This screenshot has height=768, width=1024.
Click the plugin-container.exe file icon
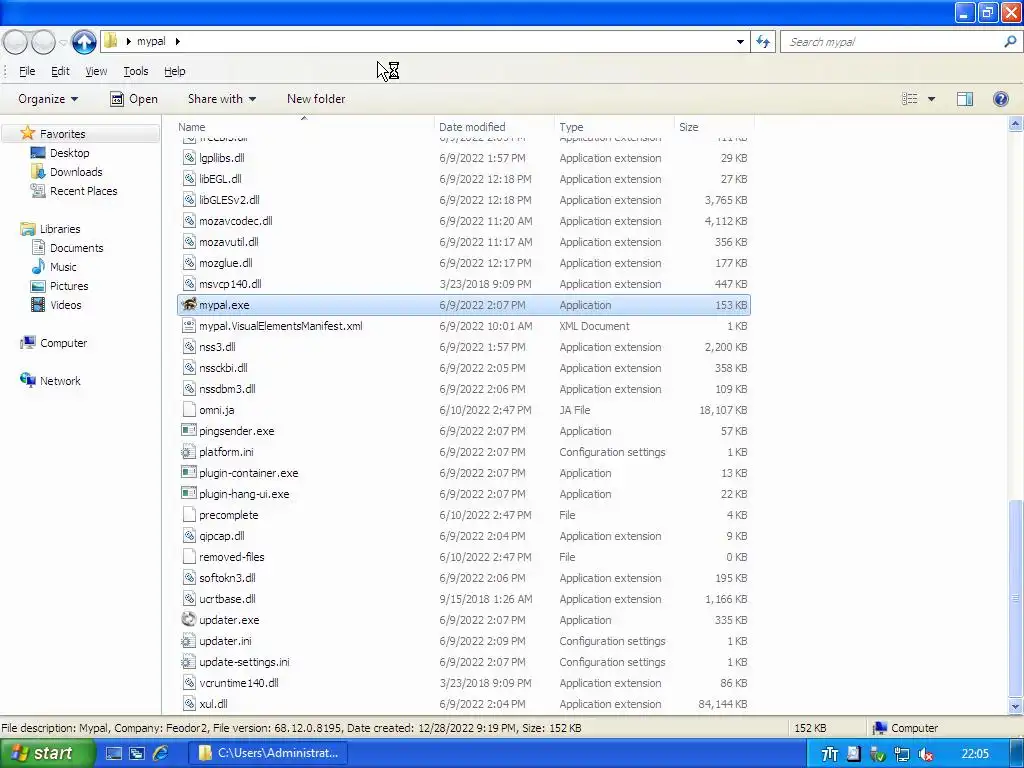pos(189,472)
